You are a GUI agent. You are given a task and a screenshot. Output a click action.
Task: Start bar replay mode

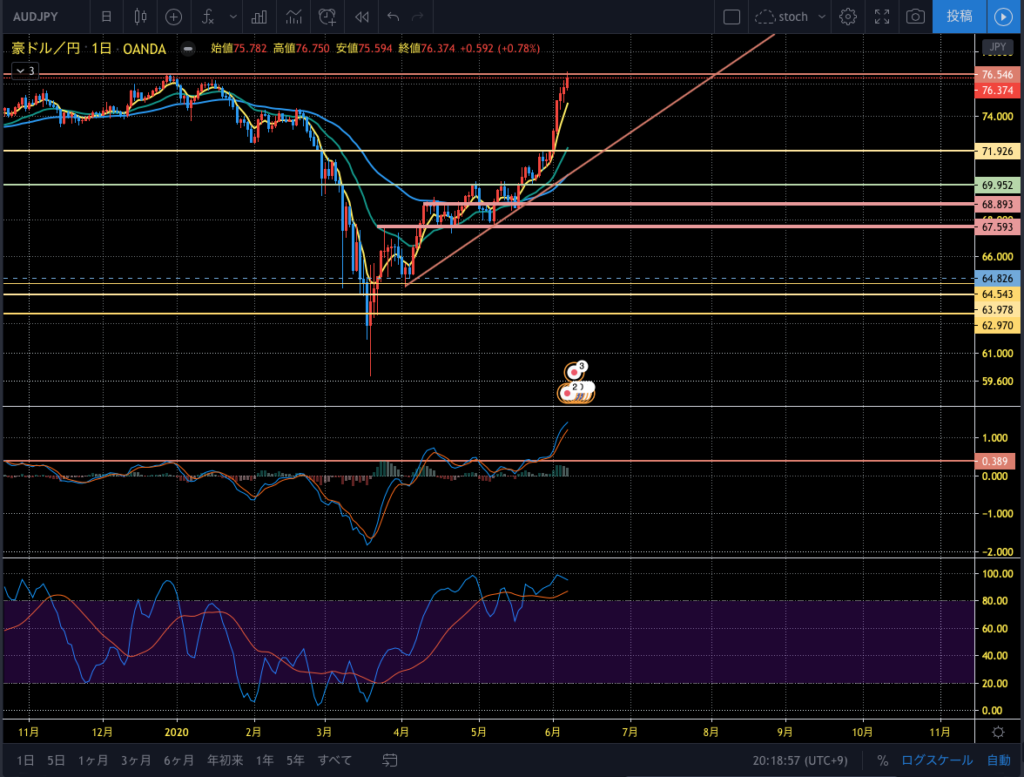click(x=362, y=16)
